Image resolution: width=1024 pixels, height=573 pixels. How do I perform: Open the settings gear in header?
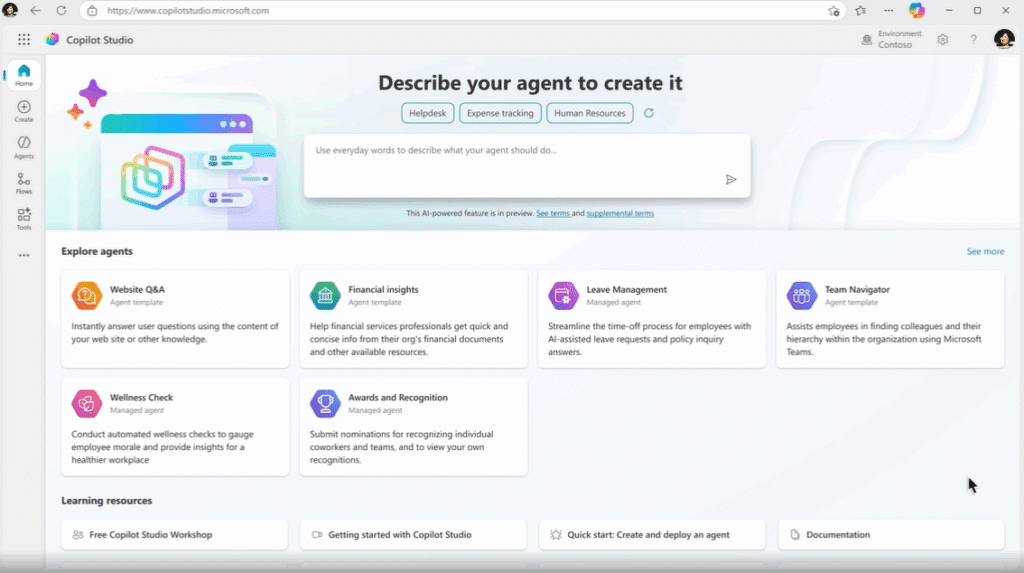pyautogui.click(x=943, y=40)
